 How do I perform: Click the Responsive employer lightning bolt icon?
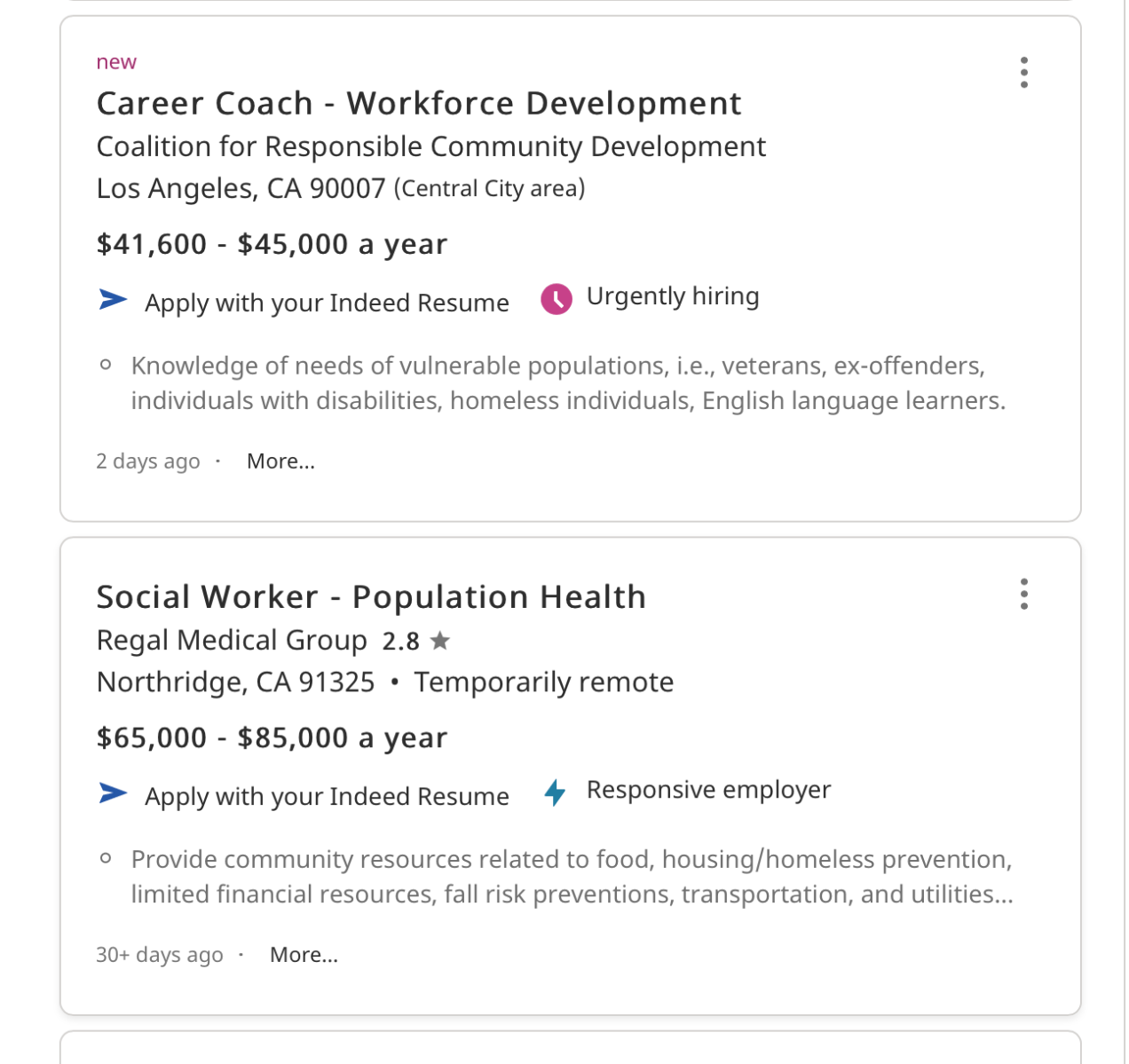click(556, 792)
